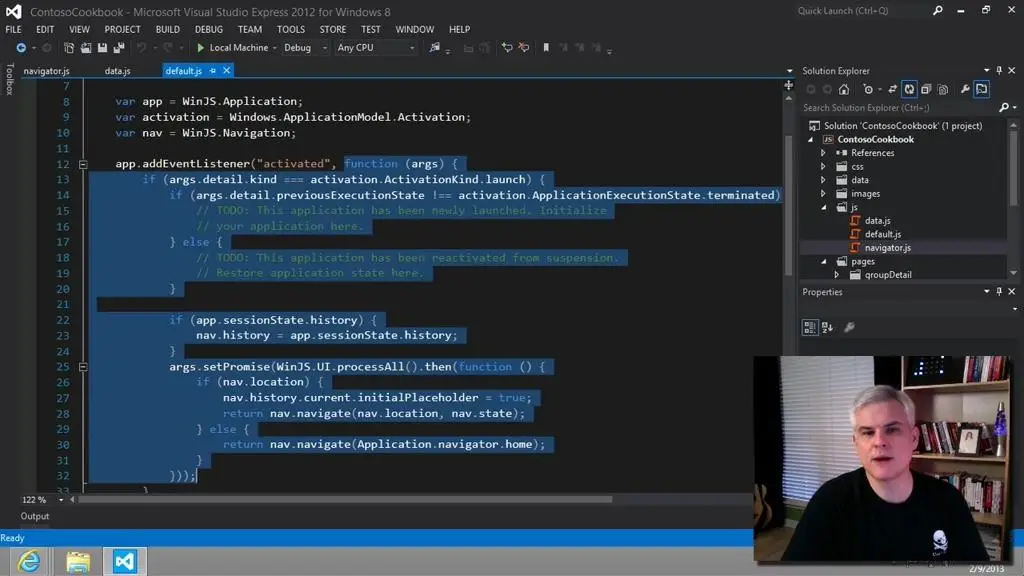The width and height of the screenshot is (1024, 576).
Task: Open the FILE menu
Action: (13, 29)
